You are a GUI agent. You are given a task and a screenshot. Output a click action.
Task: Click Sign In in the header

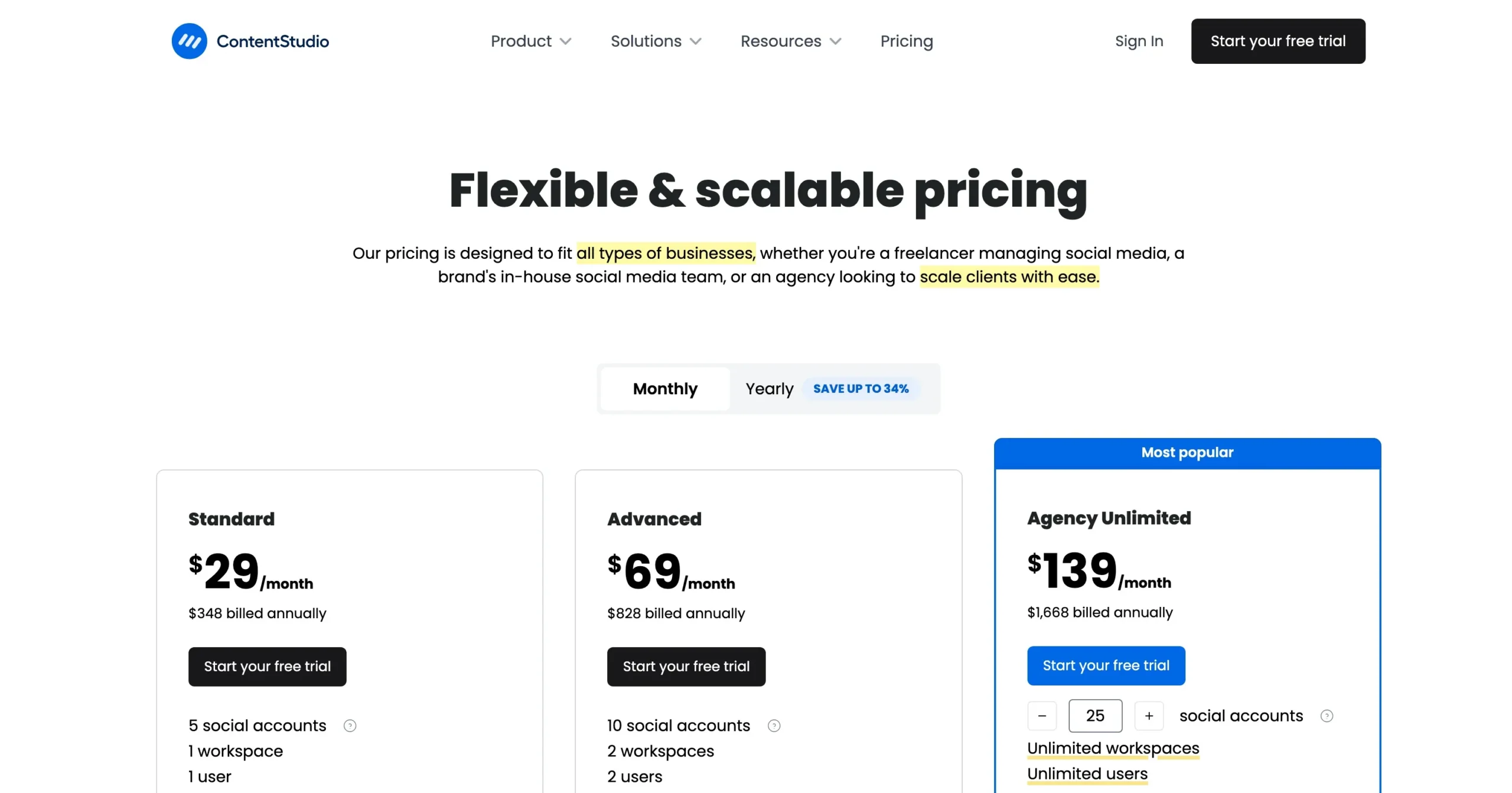[x=1139, y=41]
